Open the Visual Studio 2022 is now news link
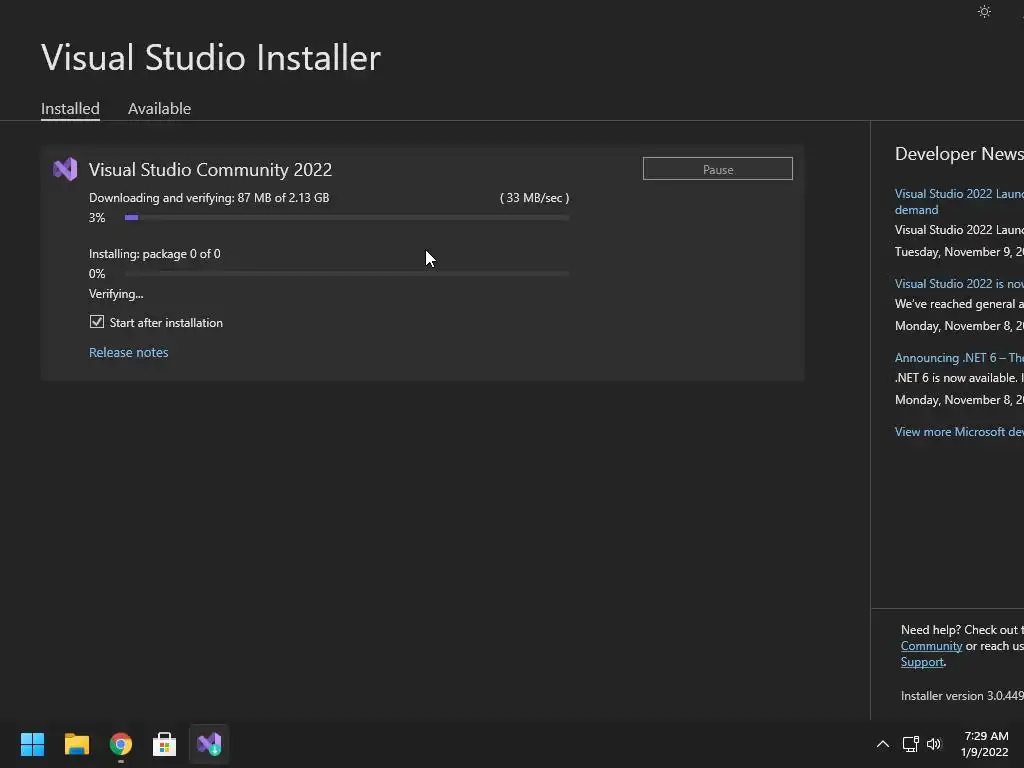This screenshot has height=768, width=1024. point(959,283)
